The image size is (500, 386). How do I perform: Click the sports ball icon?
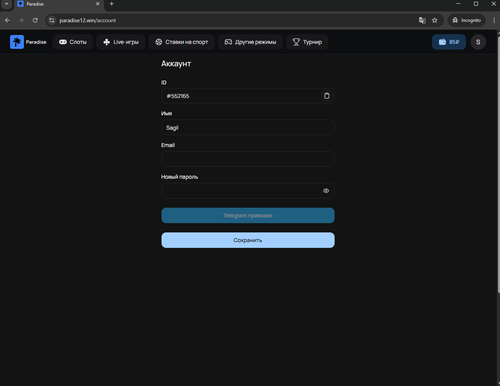point(159,42)
